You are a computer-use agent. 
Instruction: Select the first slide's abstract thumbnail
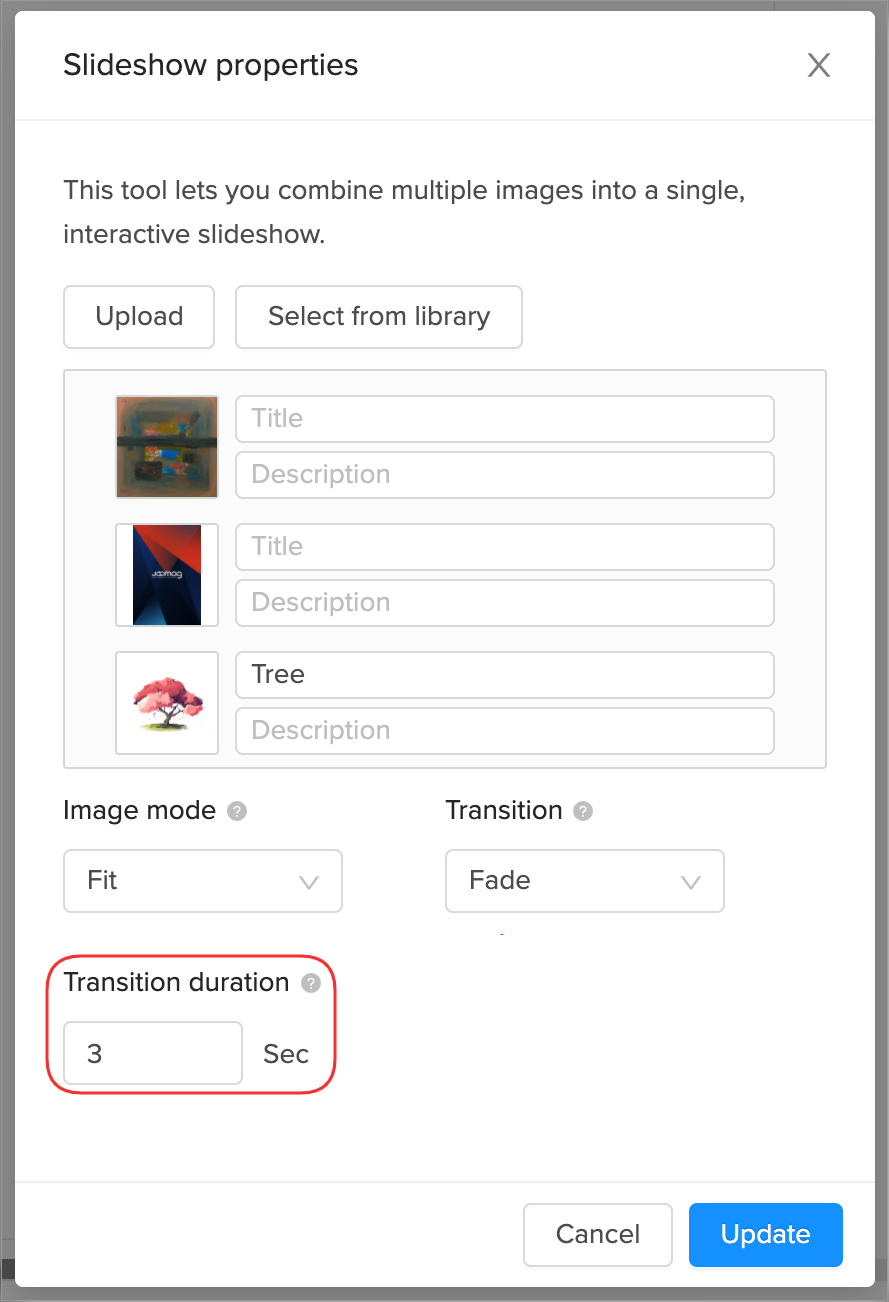[x=167, y=446]
